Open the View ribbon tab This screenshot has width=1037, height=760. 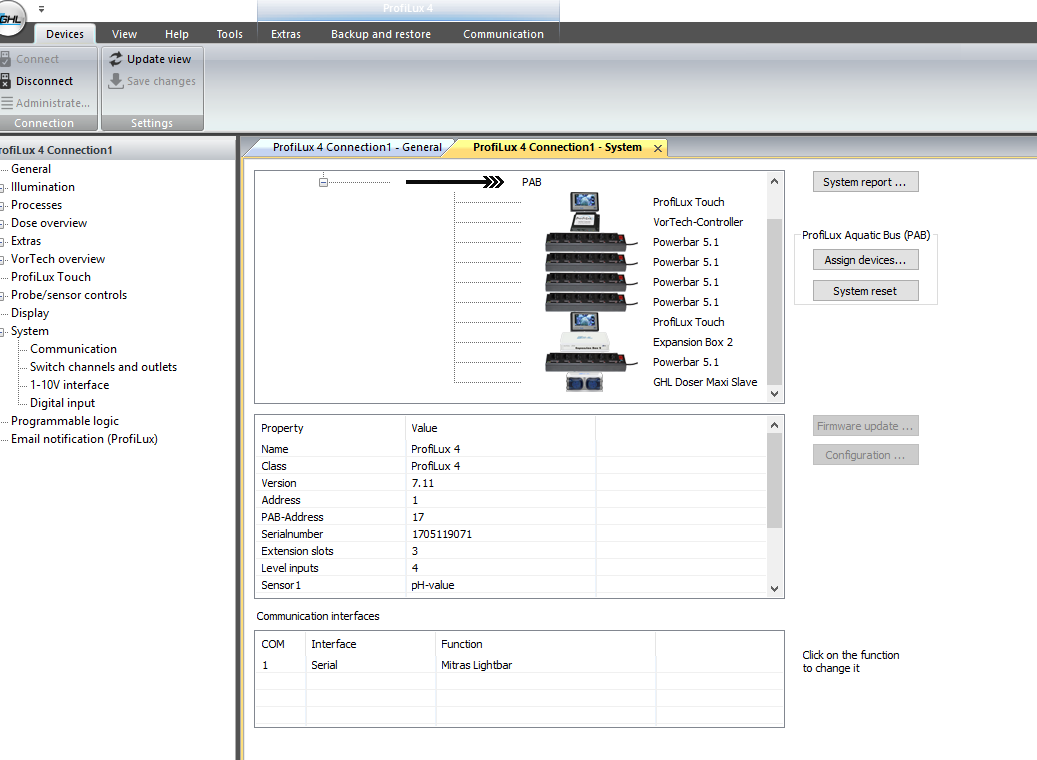[124, 34]
